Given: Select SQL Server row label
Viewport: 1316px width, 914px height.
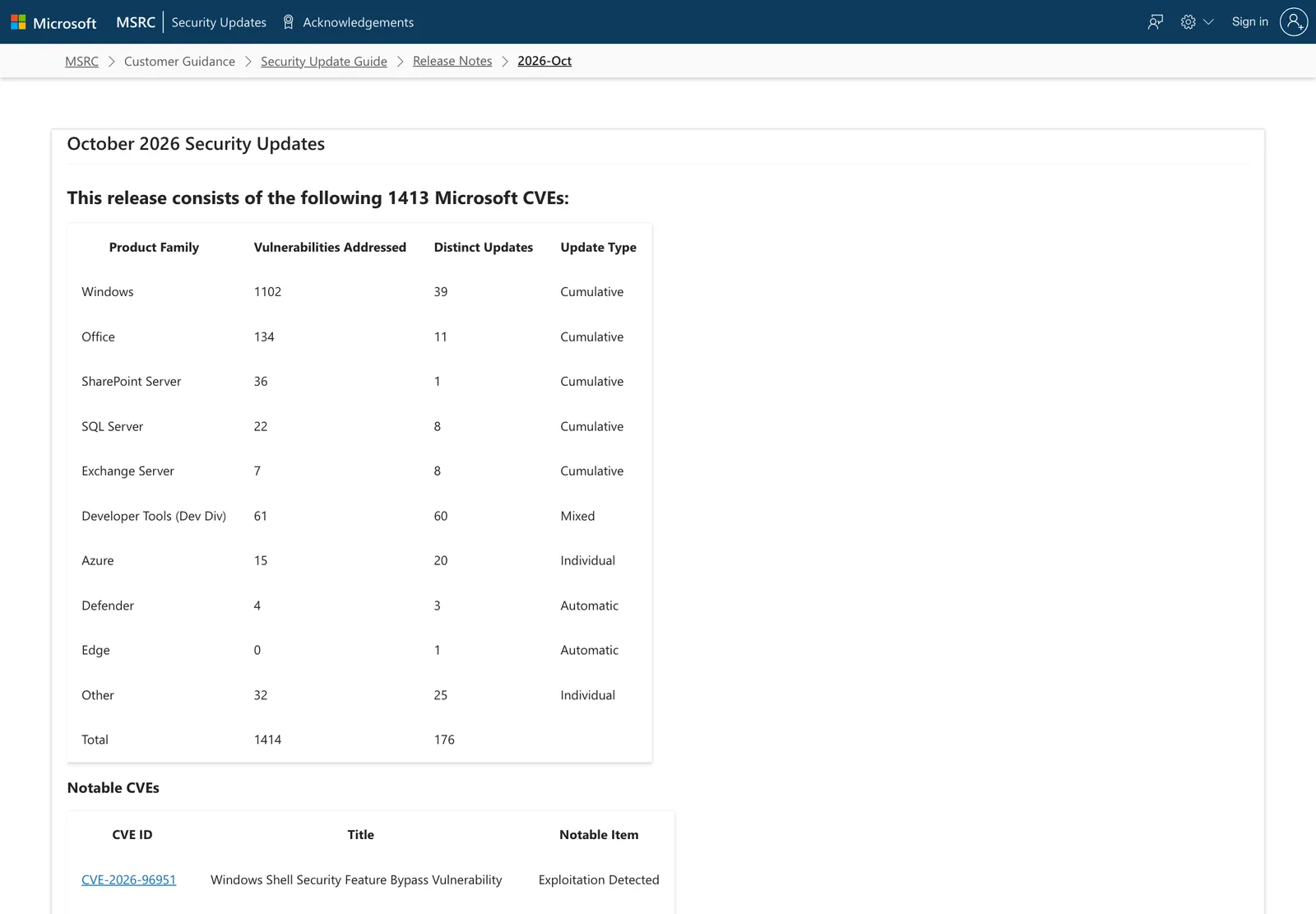Looking at the screenshot, I should (112, 426).
